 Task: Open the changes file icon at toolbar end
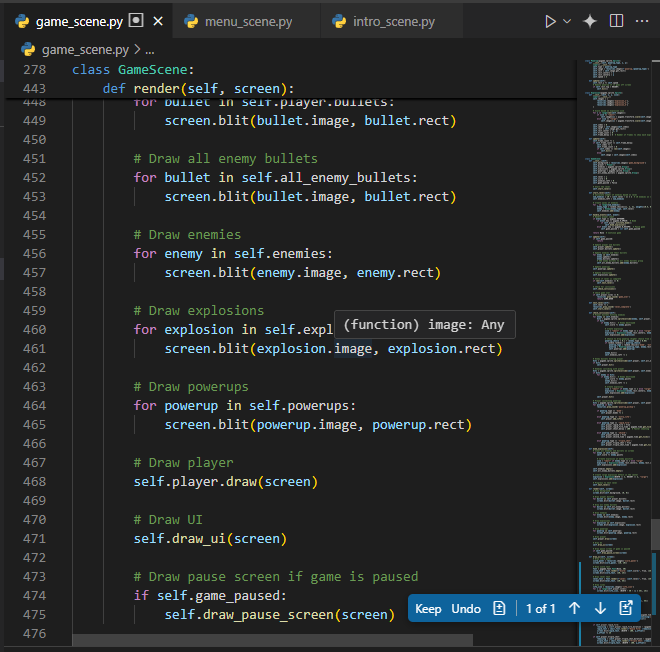[626, 608]
